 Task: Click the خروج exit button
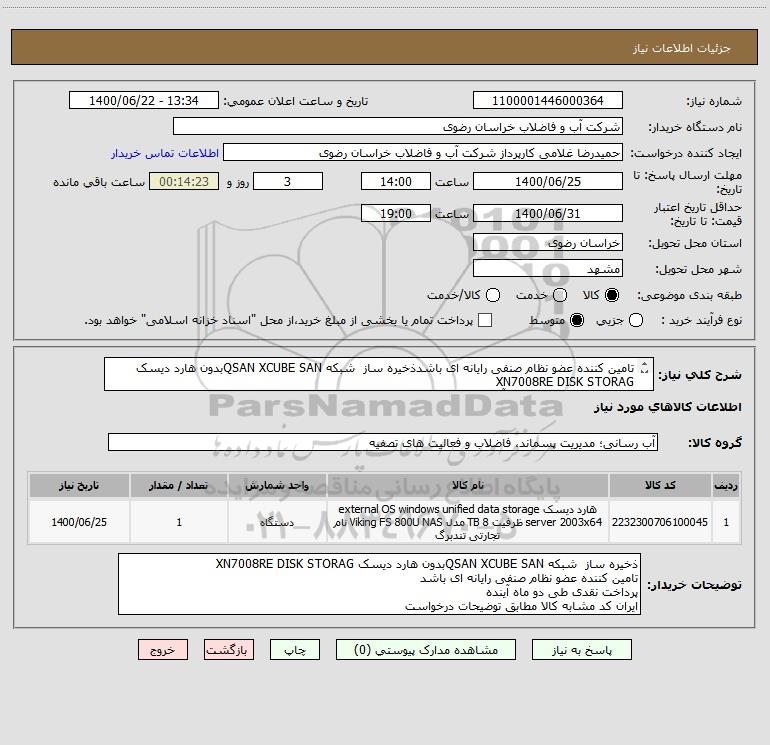click(163, 649)
